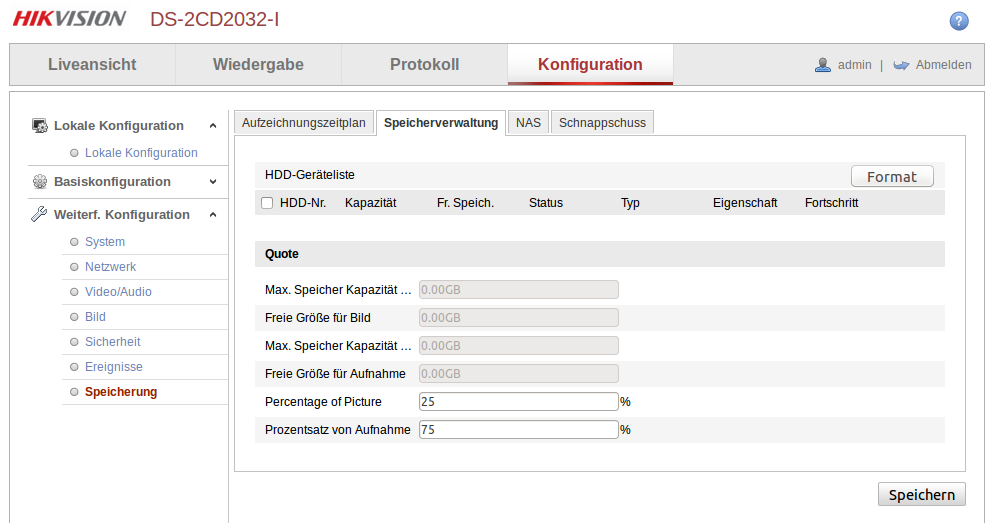Collapse the Weiterf. Konfiguration section
991x523 pixels.
tap(213, 215)
